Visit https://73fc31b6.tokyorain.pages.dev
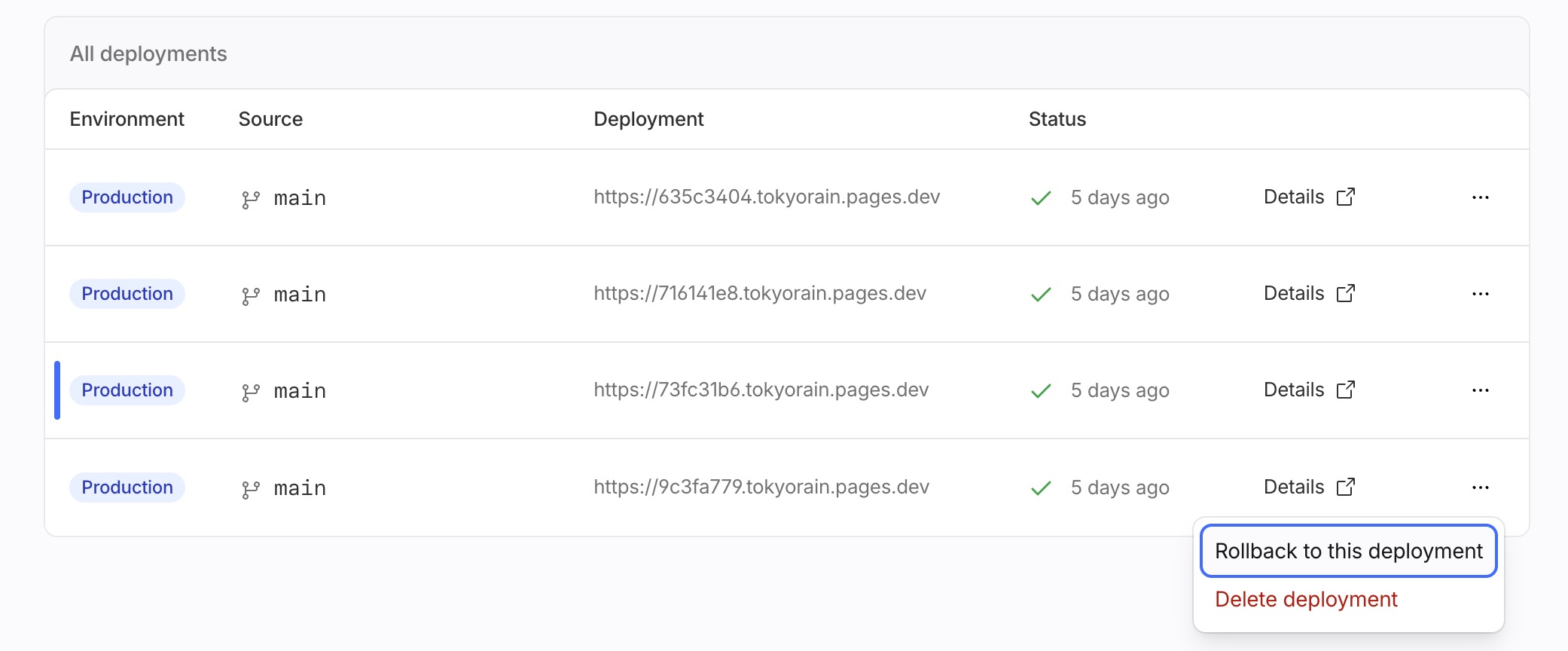 [761, 390]
